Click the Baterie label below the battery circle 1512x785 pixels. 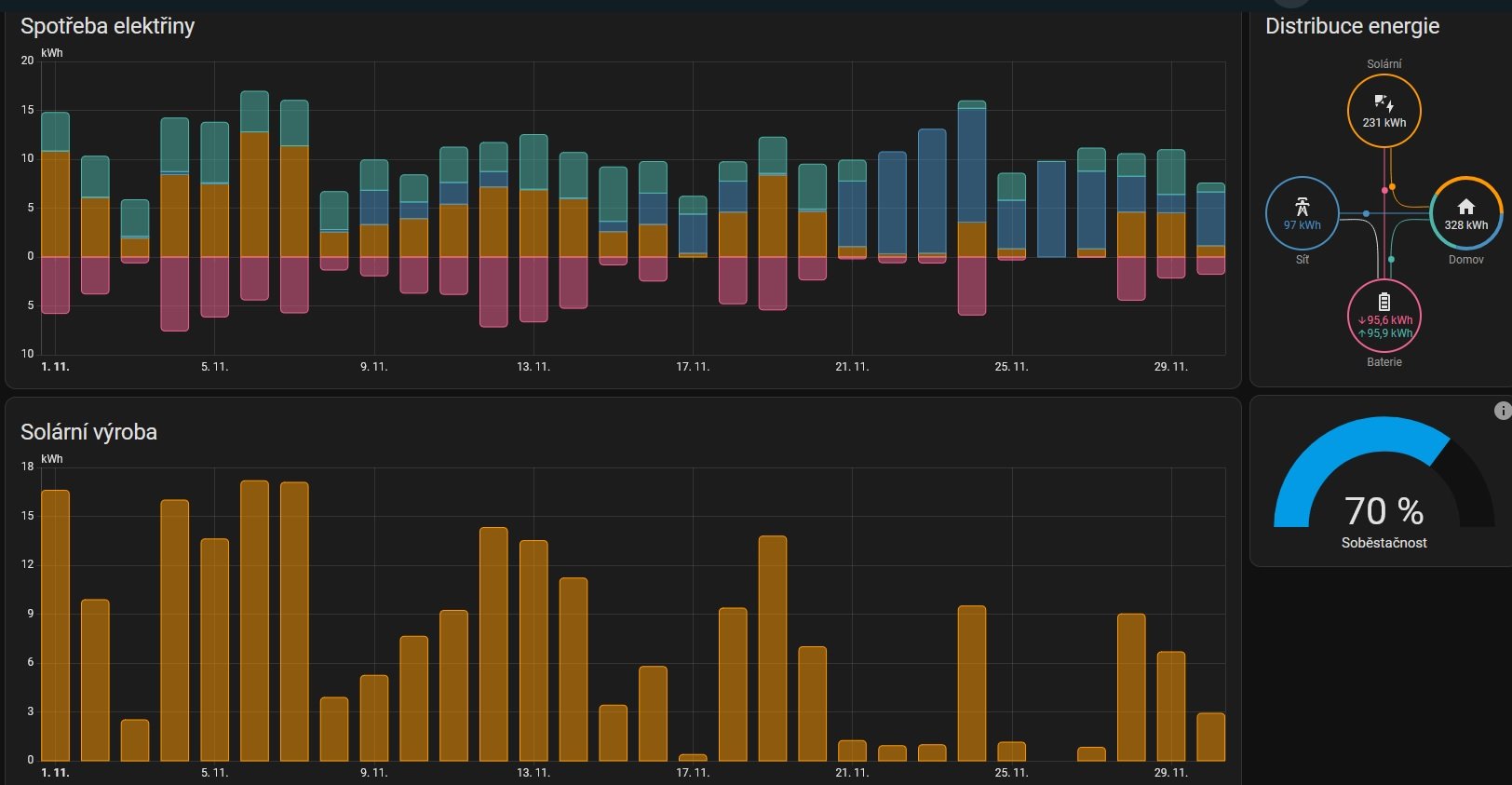click(x=1384, y=362)
